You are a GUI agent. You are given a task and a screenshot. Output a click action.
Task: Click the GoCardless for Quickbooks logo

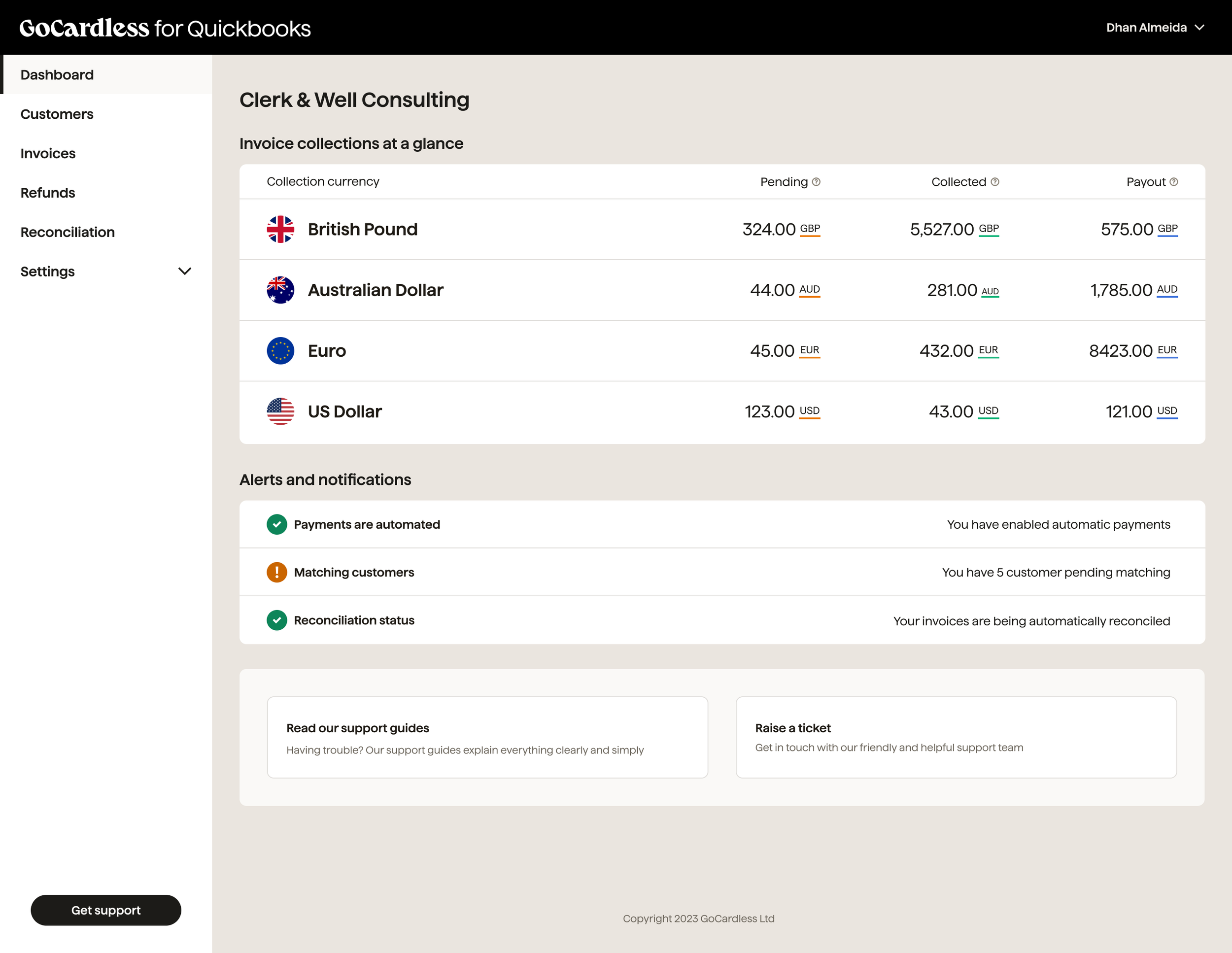[165, 28]
